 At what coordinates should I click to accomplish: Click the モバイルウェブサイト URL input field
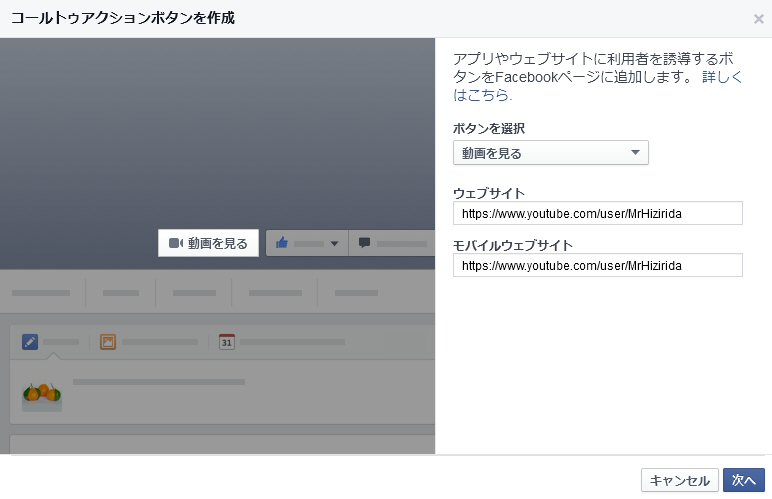(x=597, y=265)
